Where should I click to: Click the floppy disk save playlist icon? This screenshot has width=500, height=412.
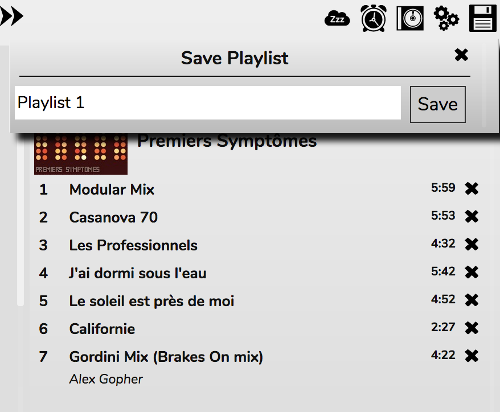click(483, 18)
